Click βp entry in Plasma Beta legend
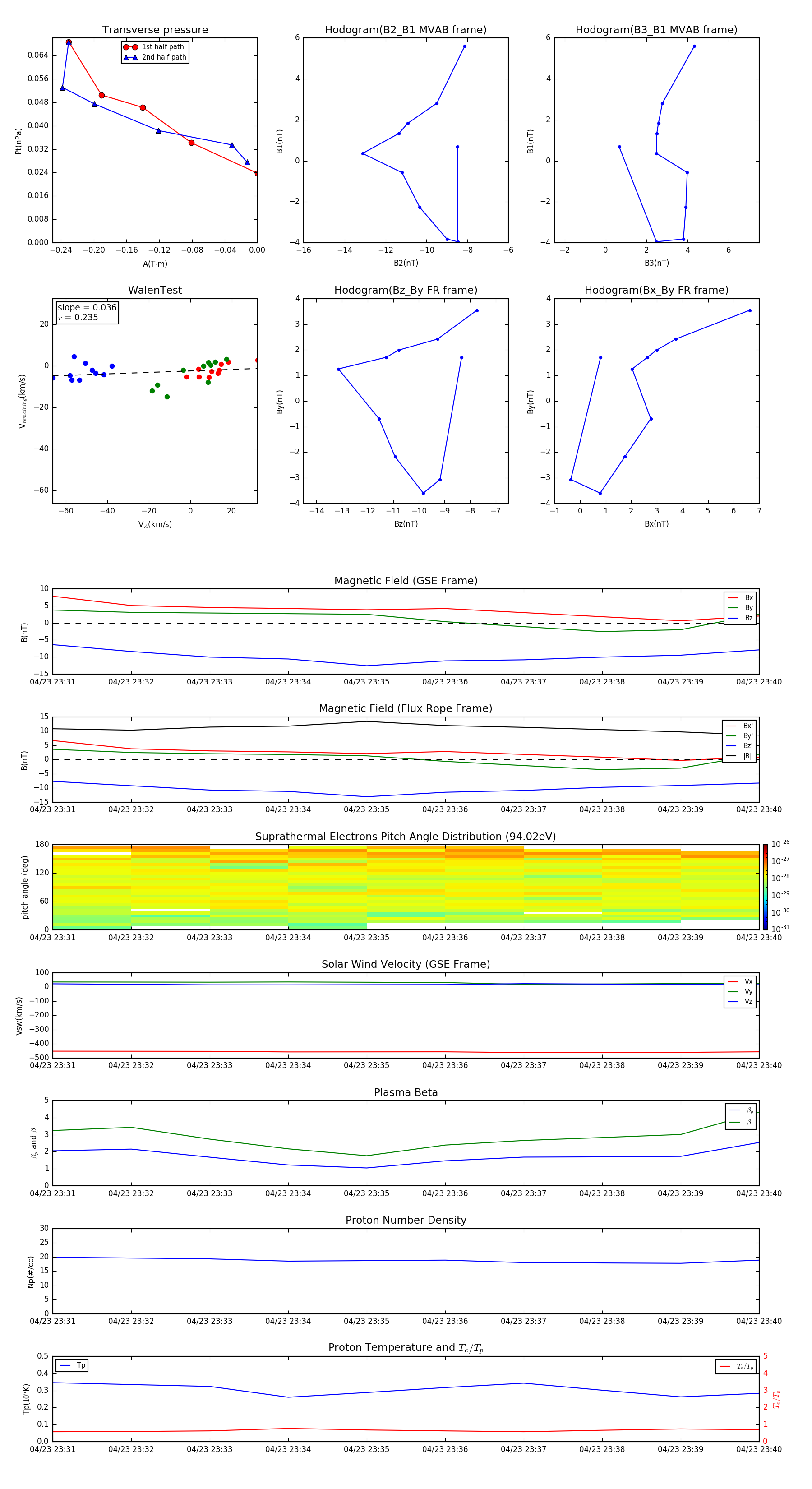Image resolution: width=812 pixels, height=1489 pixels. tap(741, 1110)
